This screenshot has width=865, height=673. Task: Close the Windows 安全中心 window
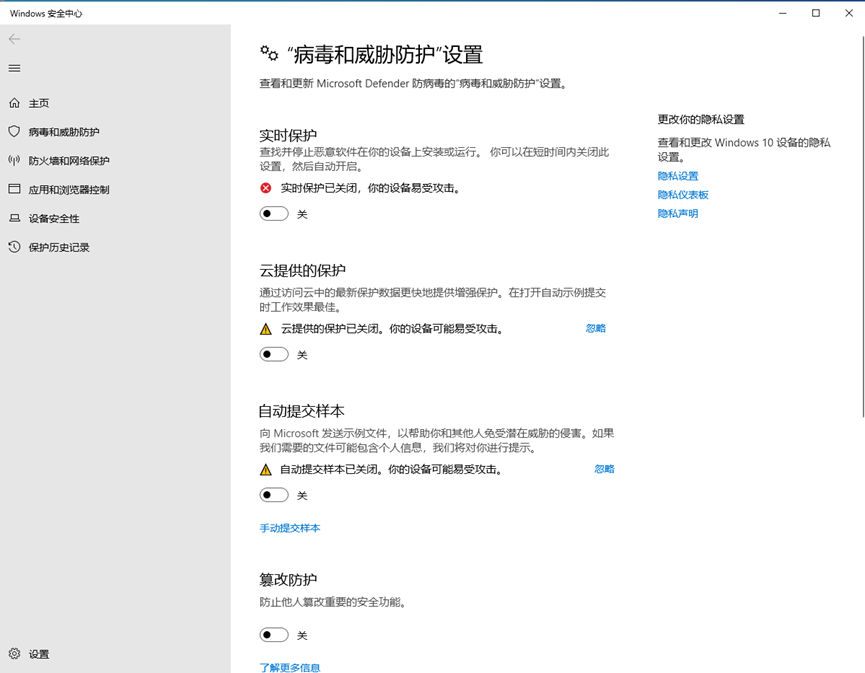[x=849, y=13]
